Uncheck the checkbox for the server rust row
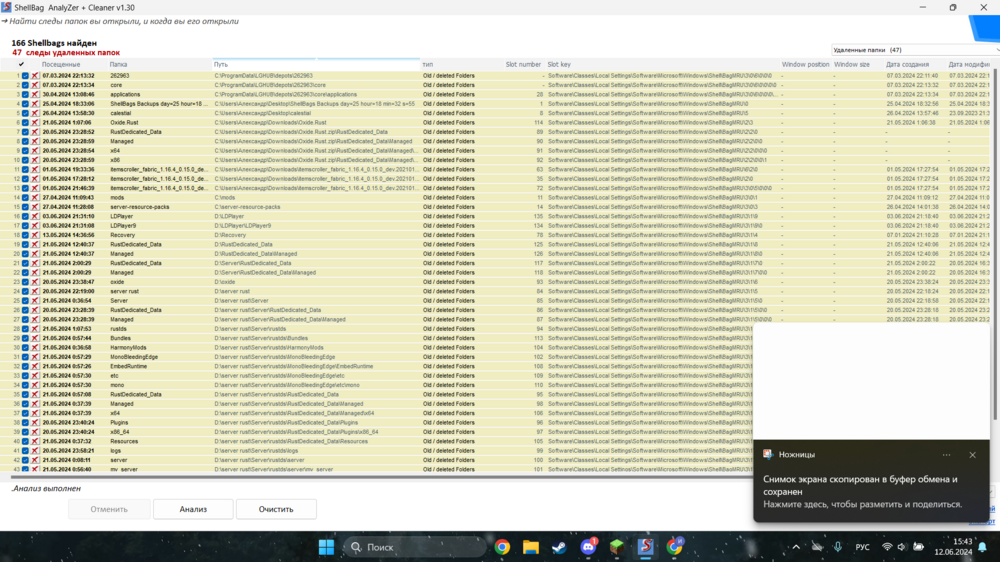1000x562 pixels. point(26,291)
